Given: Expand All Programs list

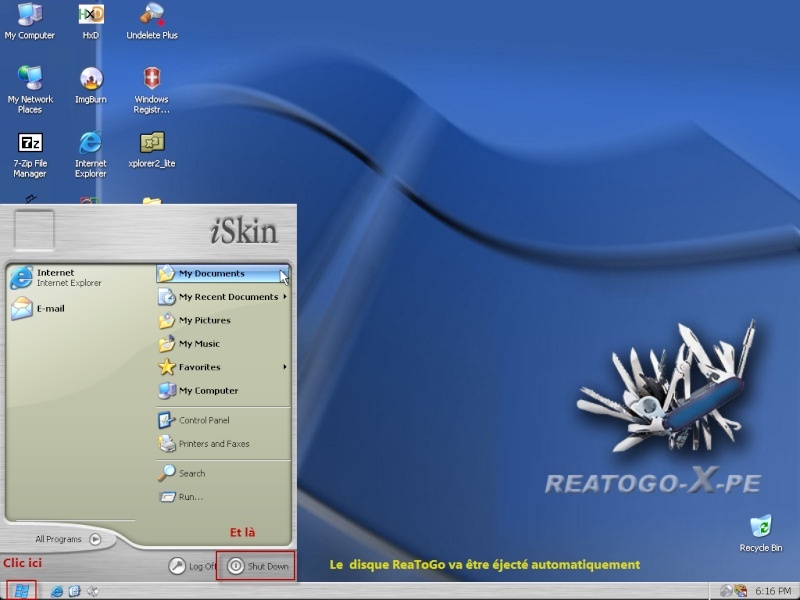Looking at the screenshot, I should [x=68, y=539].
